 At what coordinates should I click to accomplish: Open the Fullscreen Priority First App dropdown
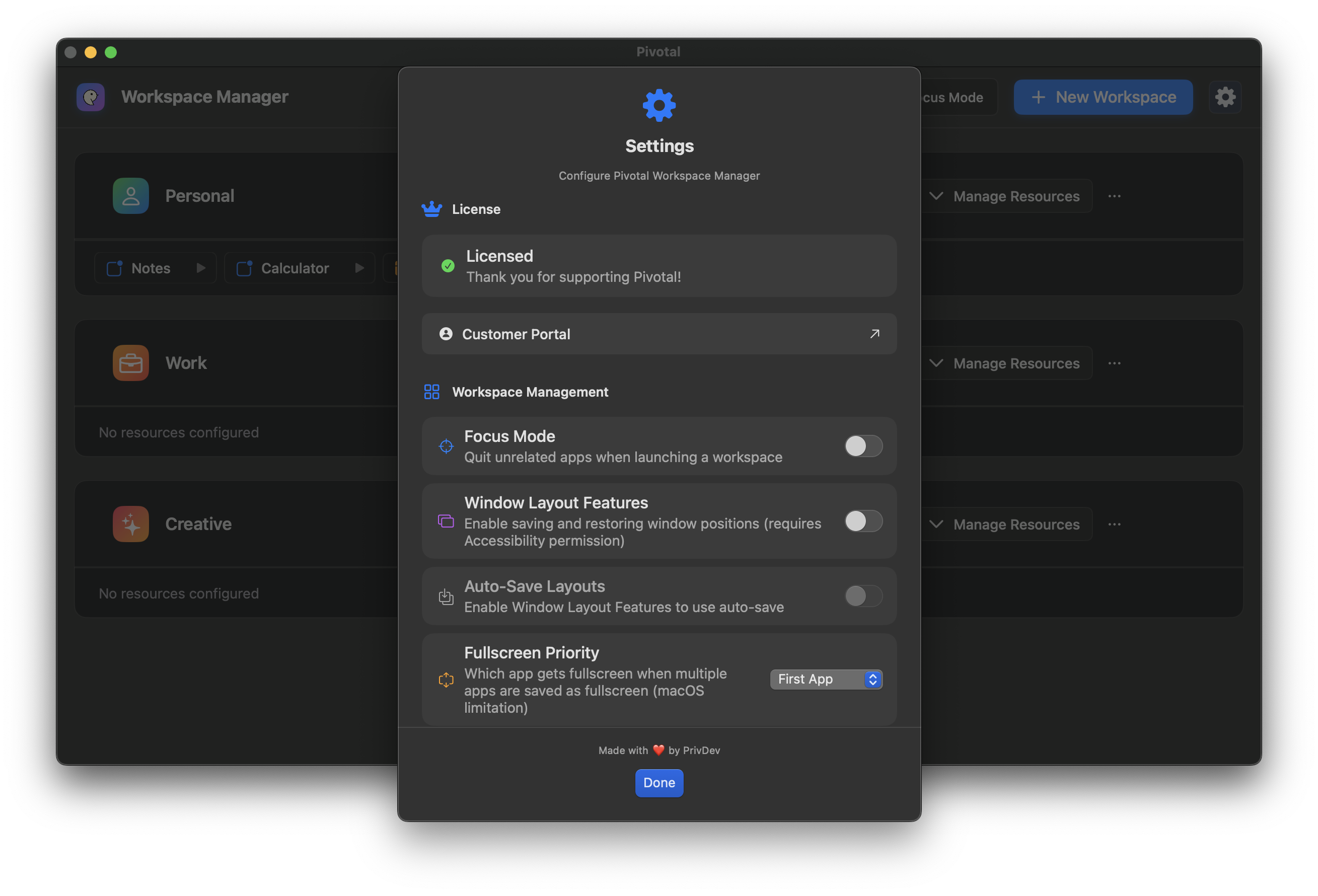826,679
